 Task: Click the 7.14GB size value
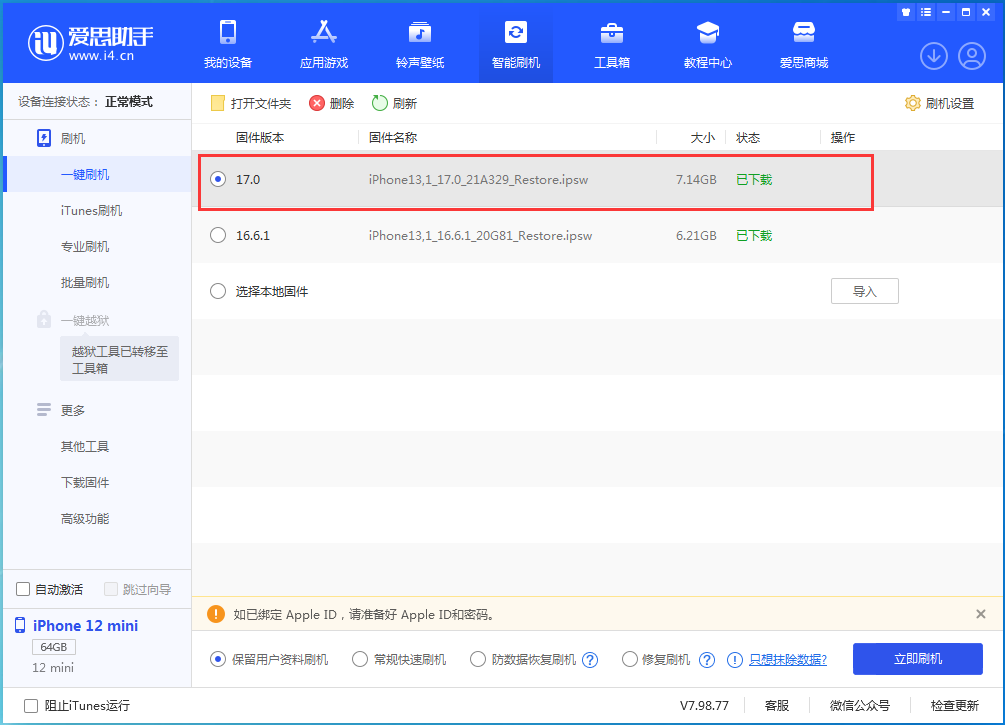[x=696, y=179]
